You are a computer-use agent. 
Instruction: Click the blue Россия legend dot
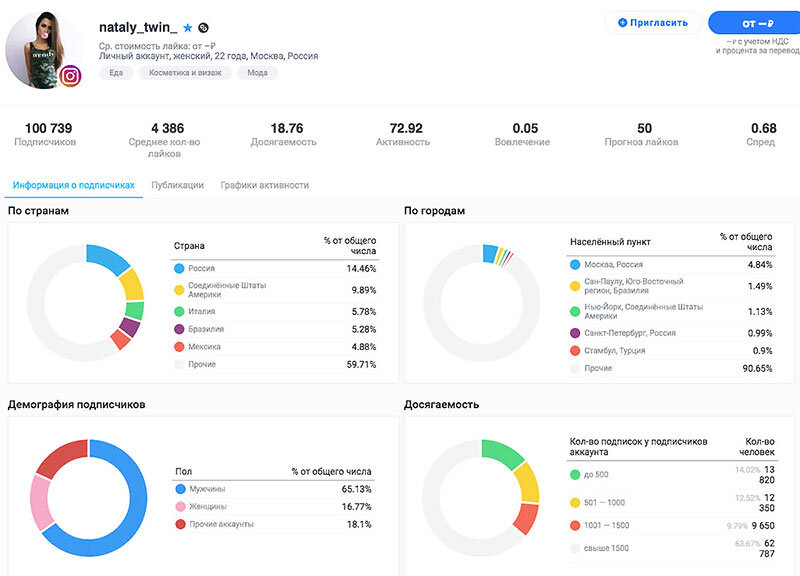(x=179, y=268)
